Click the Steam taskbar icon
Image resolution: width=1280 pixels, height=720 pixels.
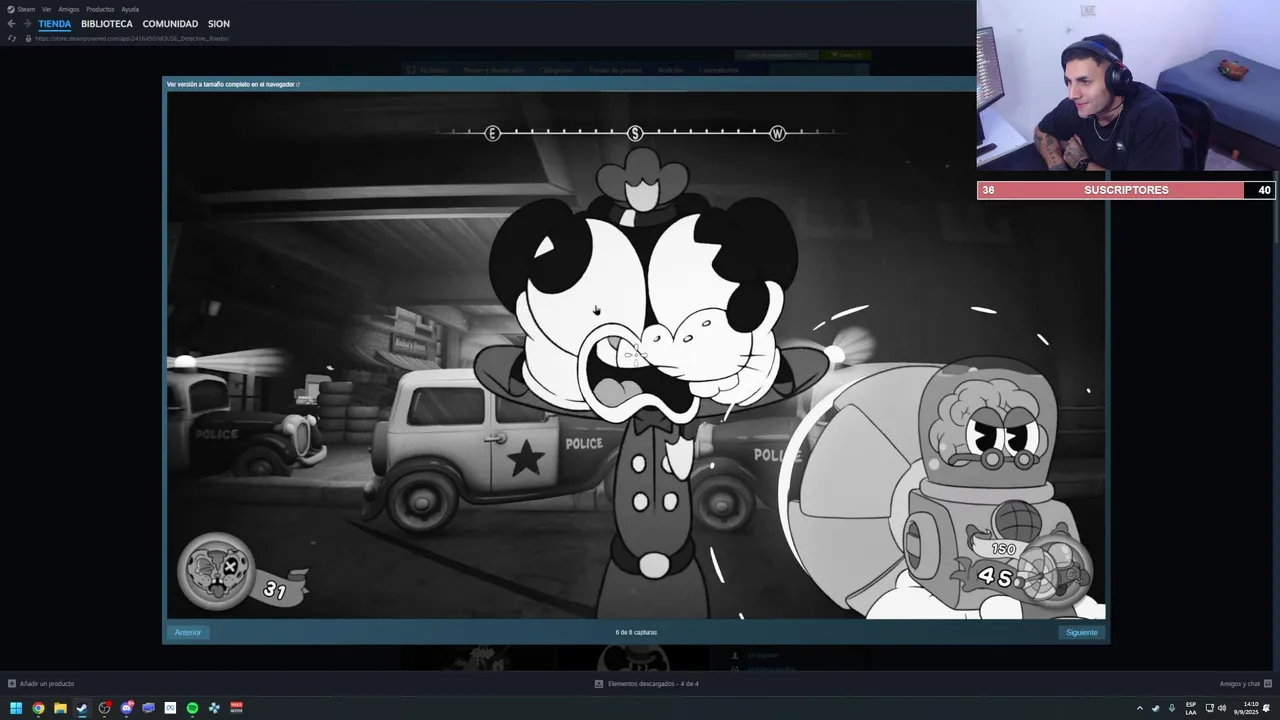(82, 708)
